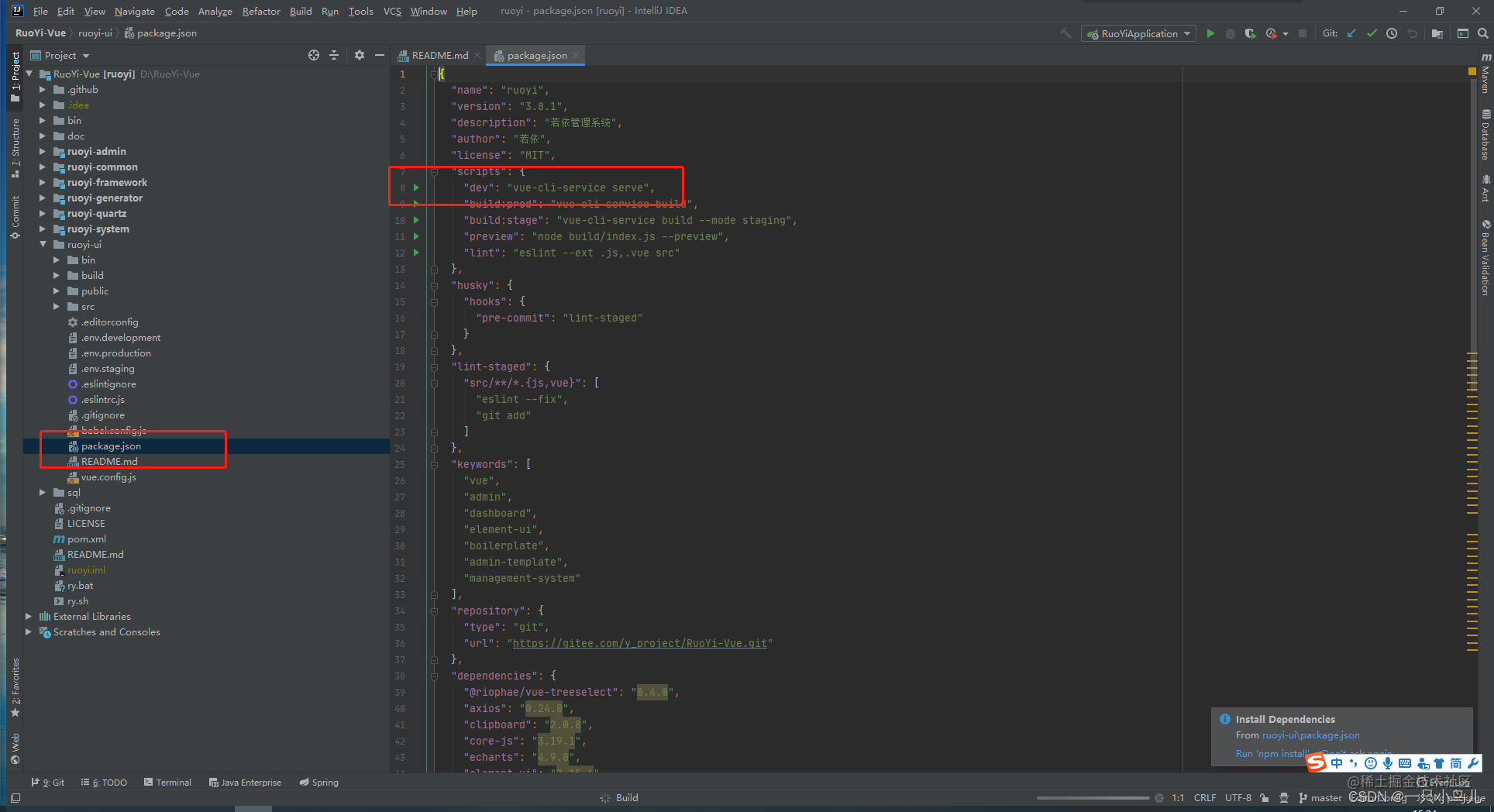
Task: Close the package.json editor tab
Action: [x=576, y=55]
